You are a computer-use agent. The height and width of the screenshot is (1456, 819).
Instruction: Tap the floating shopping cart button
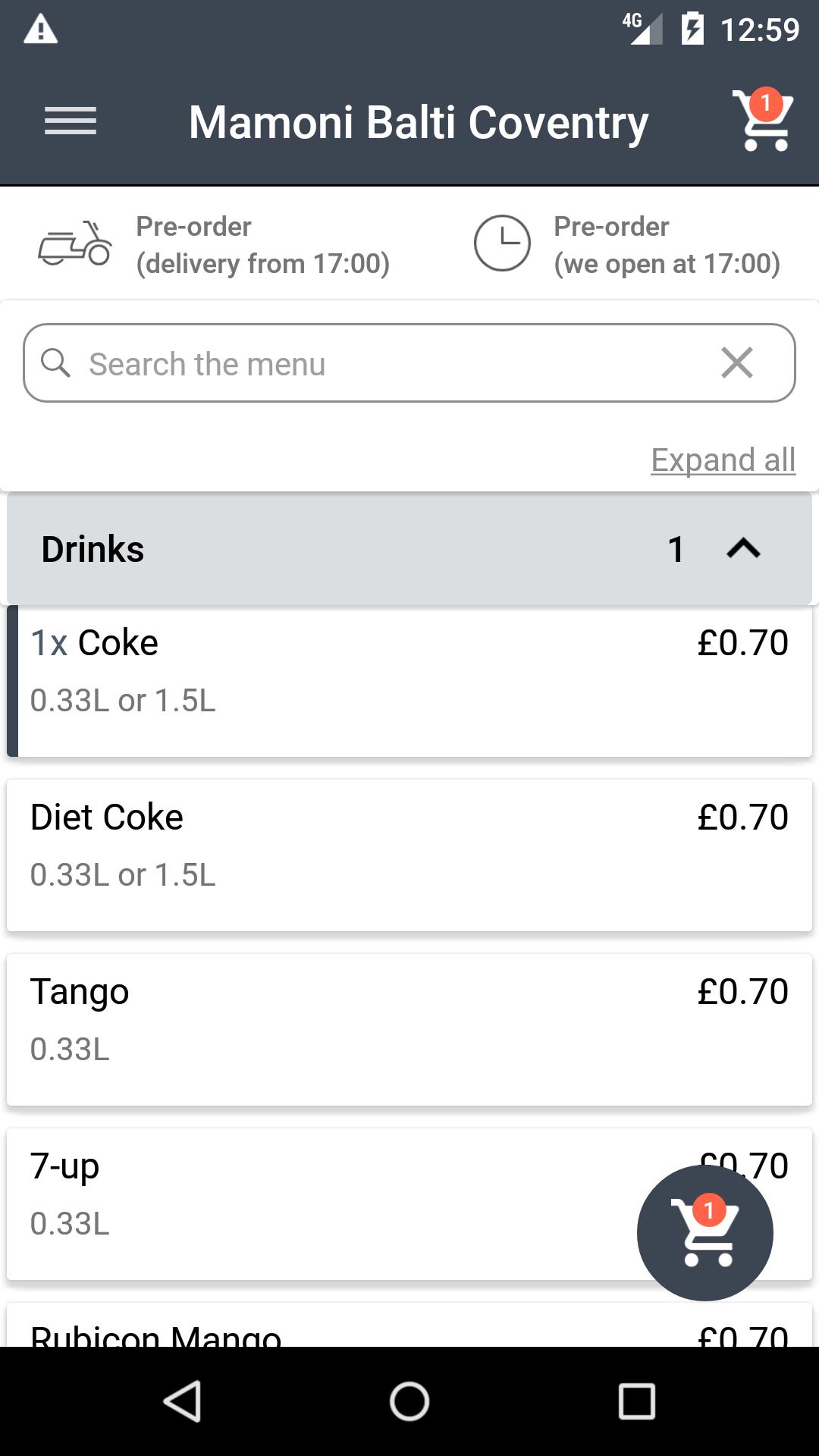pos(704,1233)
